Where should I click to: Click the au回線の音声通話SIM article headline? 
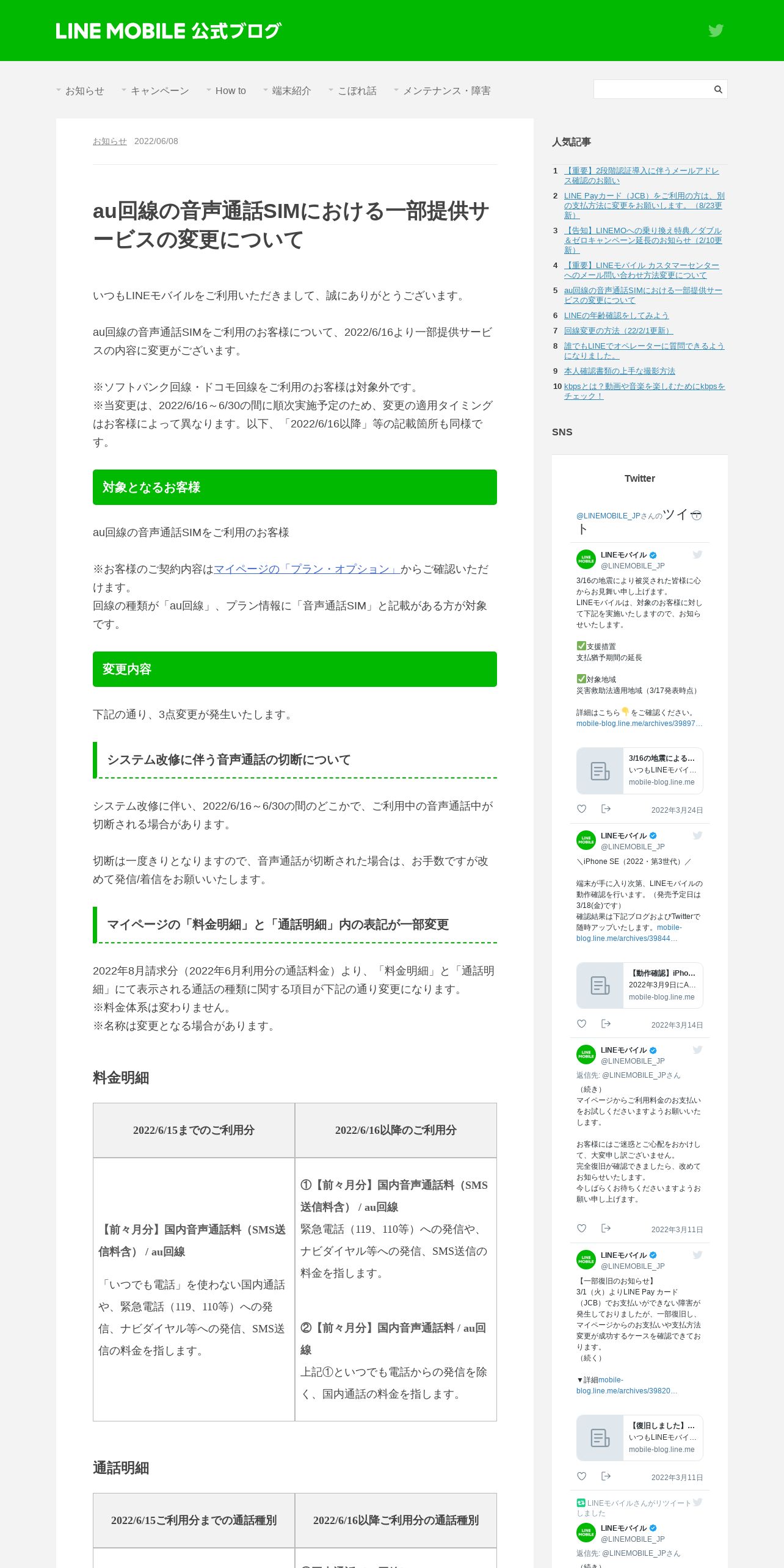click(x=291, y=225)
